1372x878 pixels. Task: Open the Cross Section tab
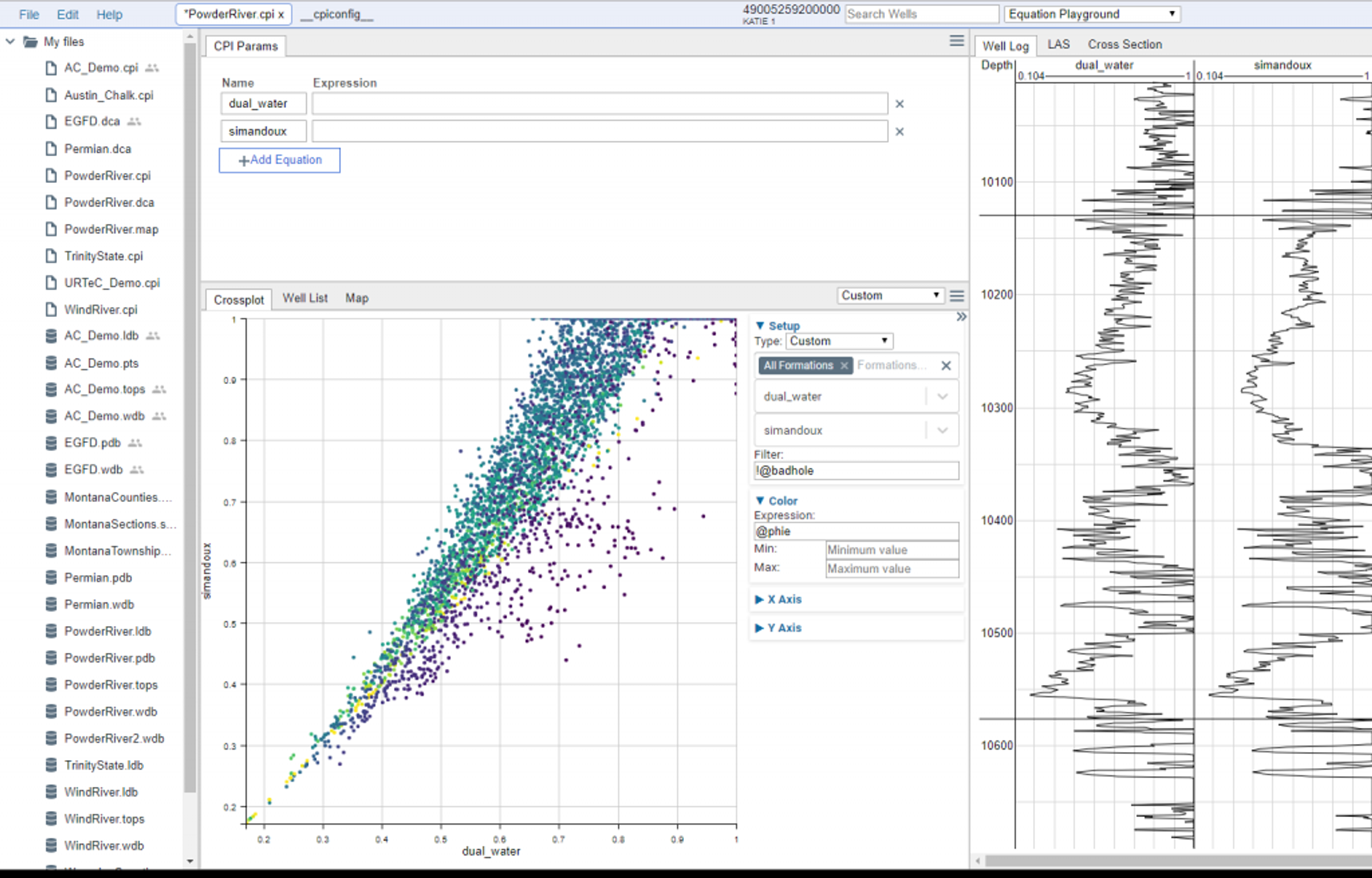pos(1124,44)
